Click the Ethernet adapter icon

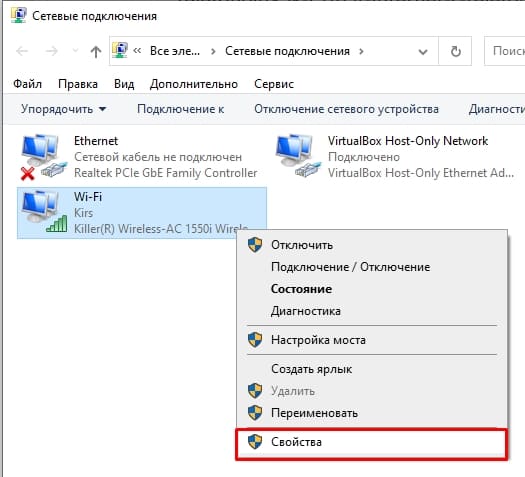click(x=44, y=157)
